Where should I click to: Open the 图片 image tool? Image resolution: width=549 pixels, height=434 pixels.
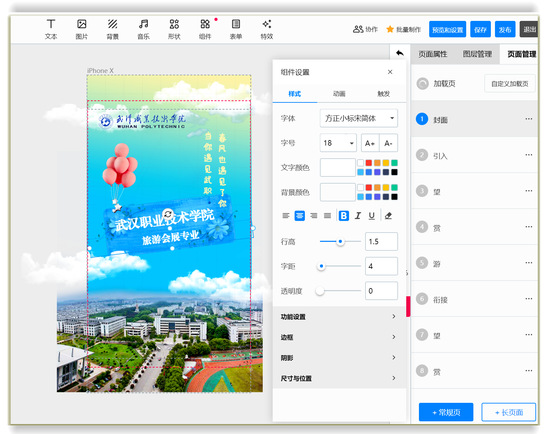tap(82, 29)
